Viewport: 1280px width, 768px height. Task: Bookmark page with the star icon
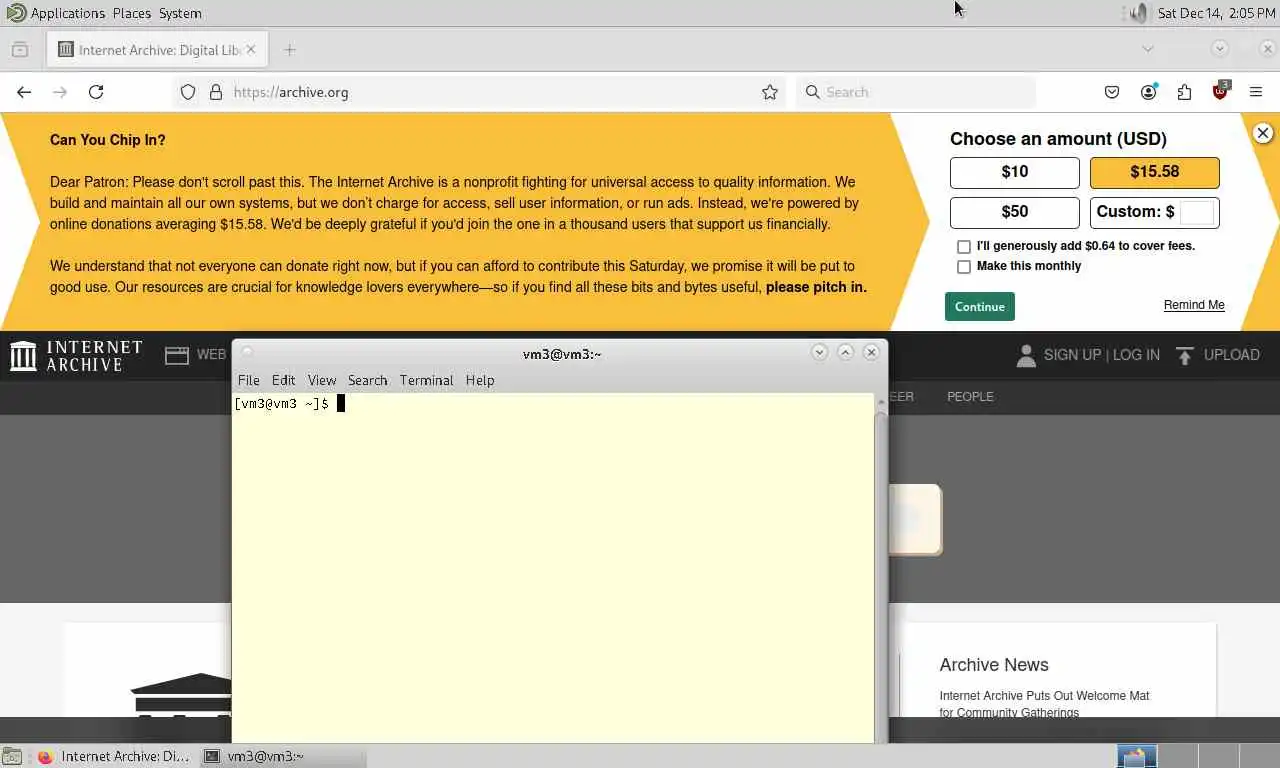[x=770, y=92]
